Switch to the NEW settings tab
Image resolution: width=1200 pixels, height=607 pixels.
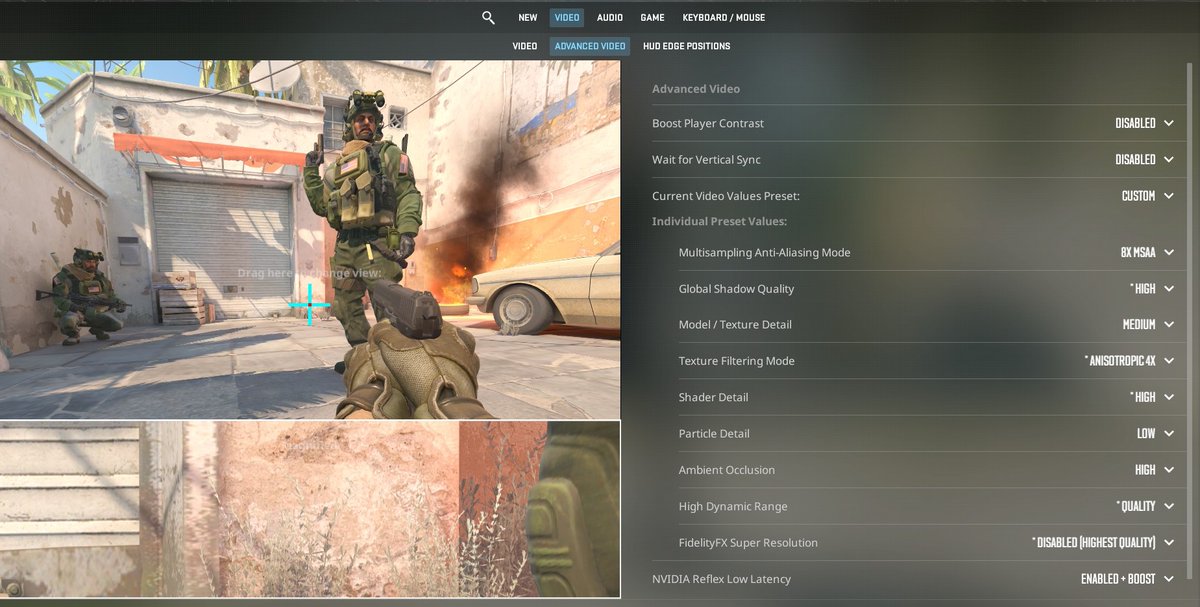point(527,17)
